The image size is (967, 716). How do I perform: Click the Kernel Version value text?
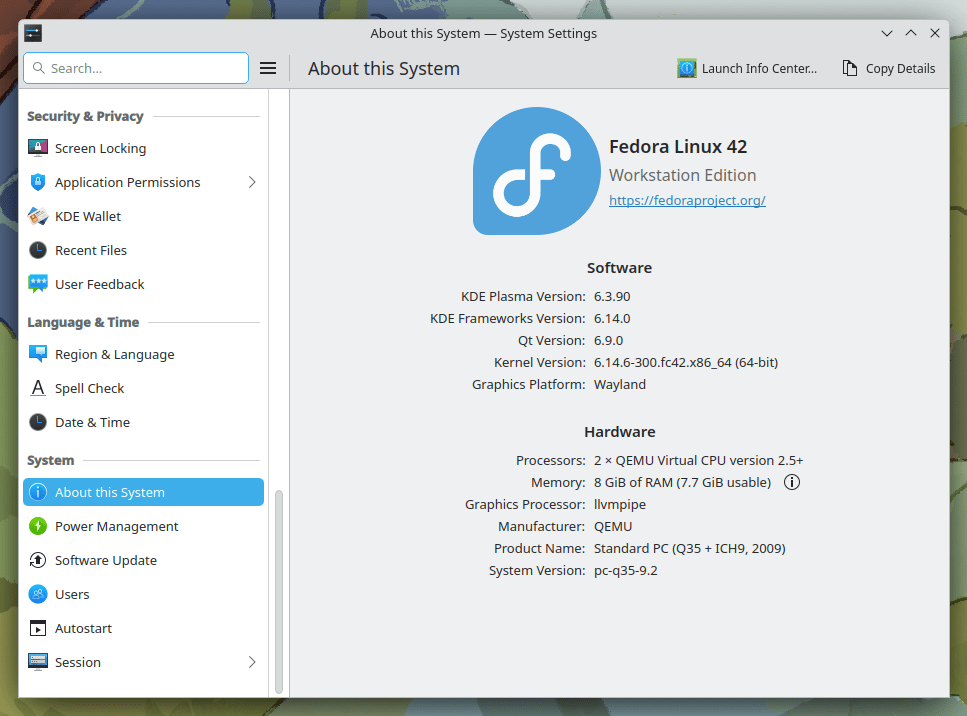tap(686, 363)
